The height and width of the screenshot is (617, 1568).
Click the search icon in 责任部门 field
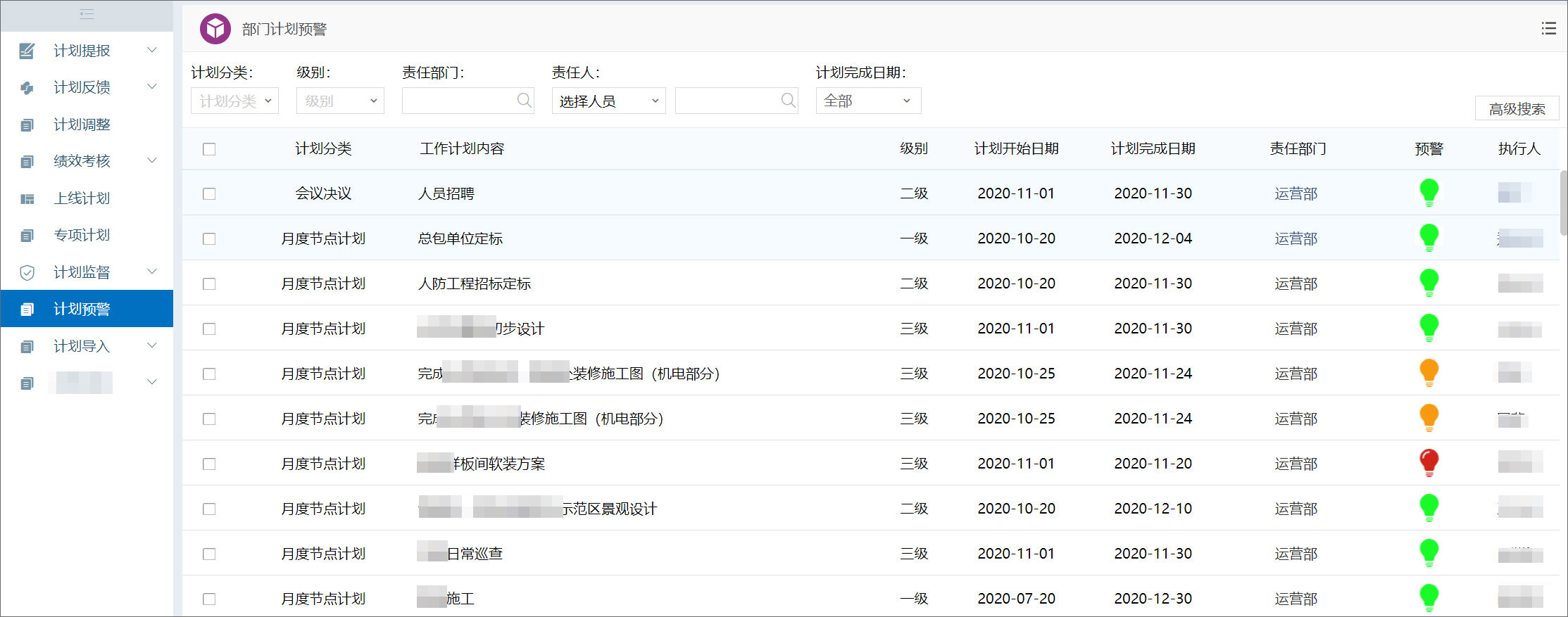pyautogui.click(x=524, y=101)
